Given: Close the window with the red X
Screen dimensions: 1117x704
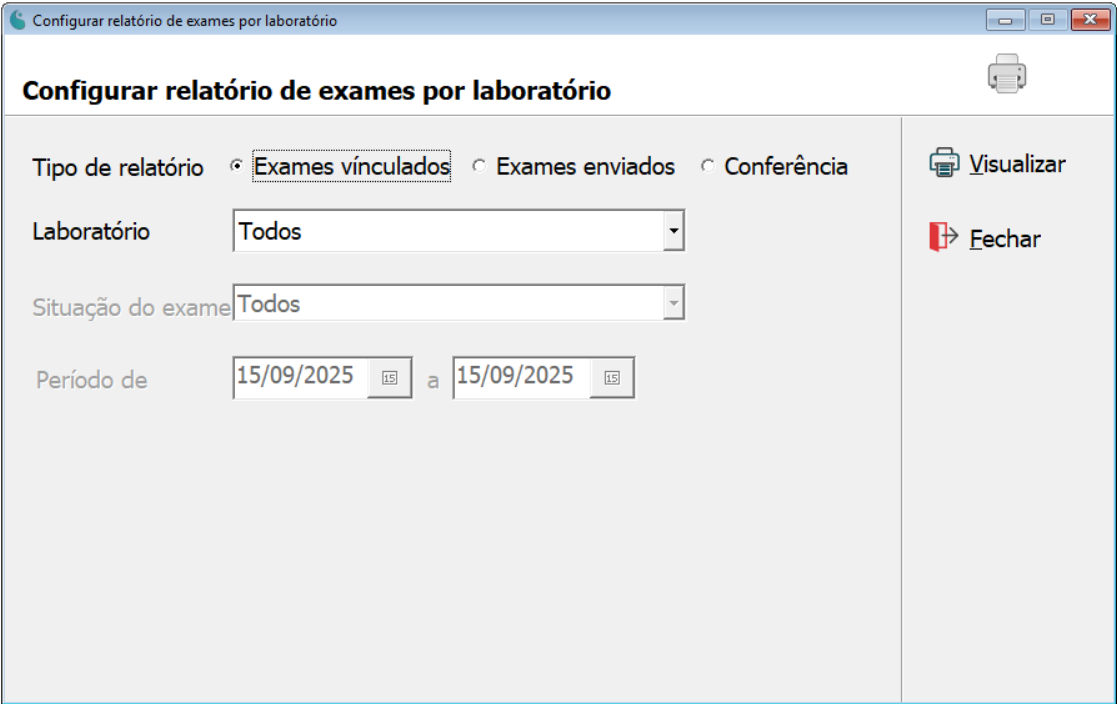Looking at the screenshot, I should click(x=1091, y=20).
